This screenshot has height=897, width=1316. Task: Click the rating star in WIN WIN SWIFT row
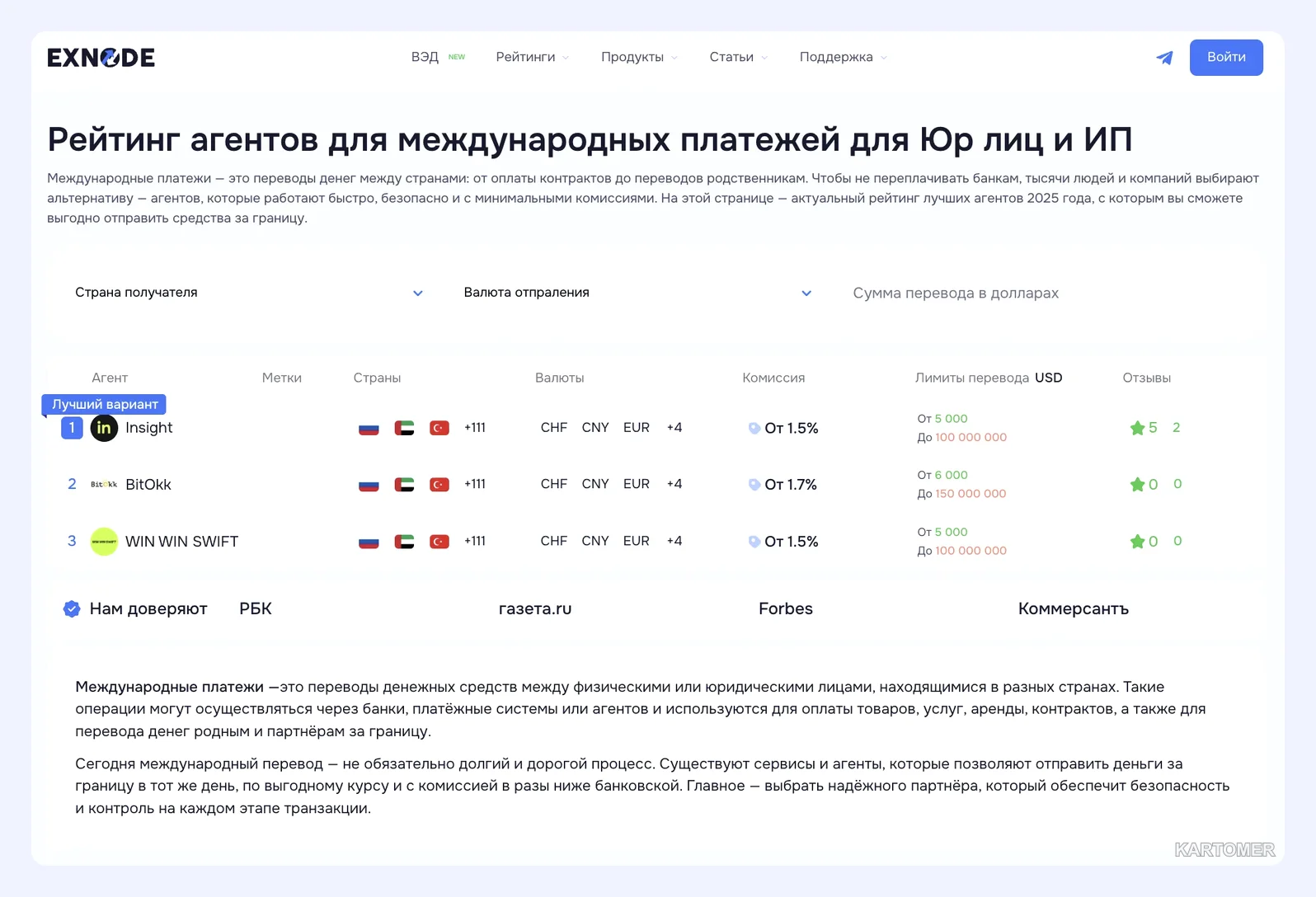tap(1137, 542)
